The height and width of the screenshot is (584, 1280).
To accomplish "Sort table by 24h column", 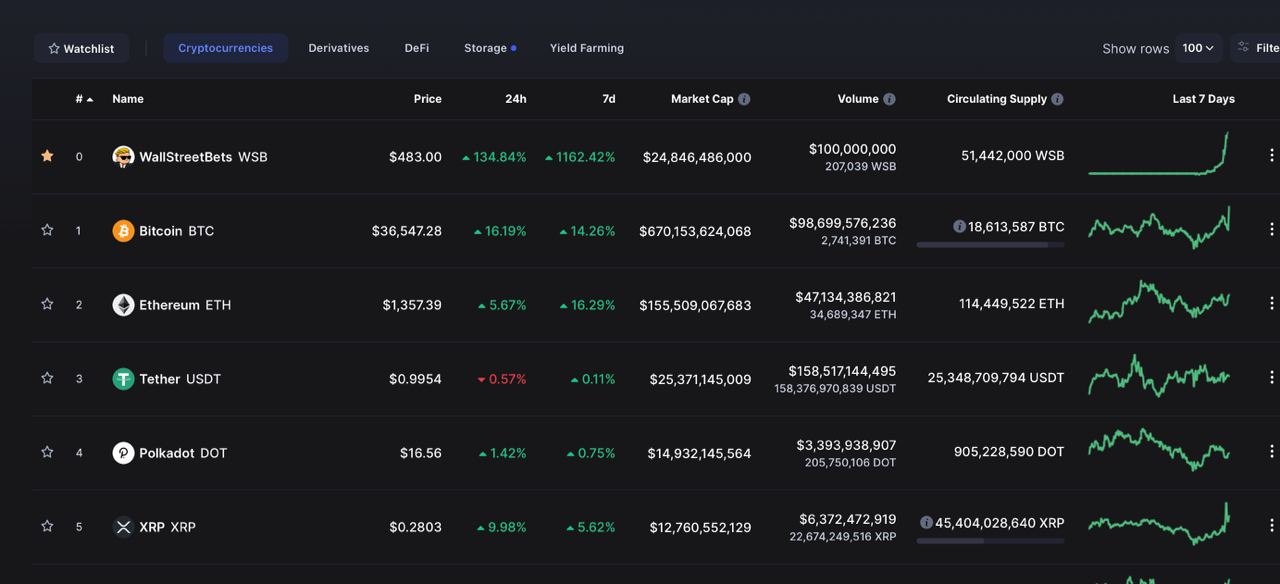I will [516, 99].
